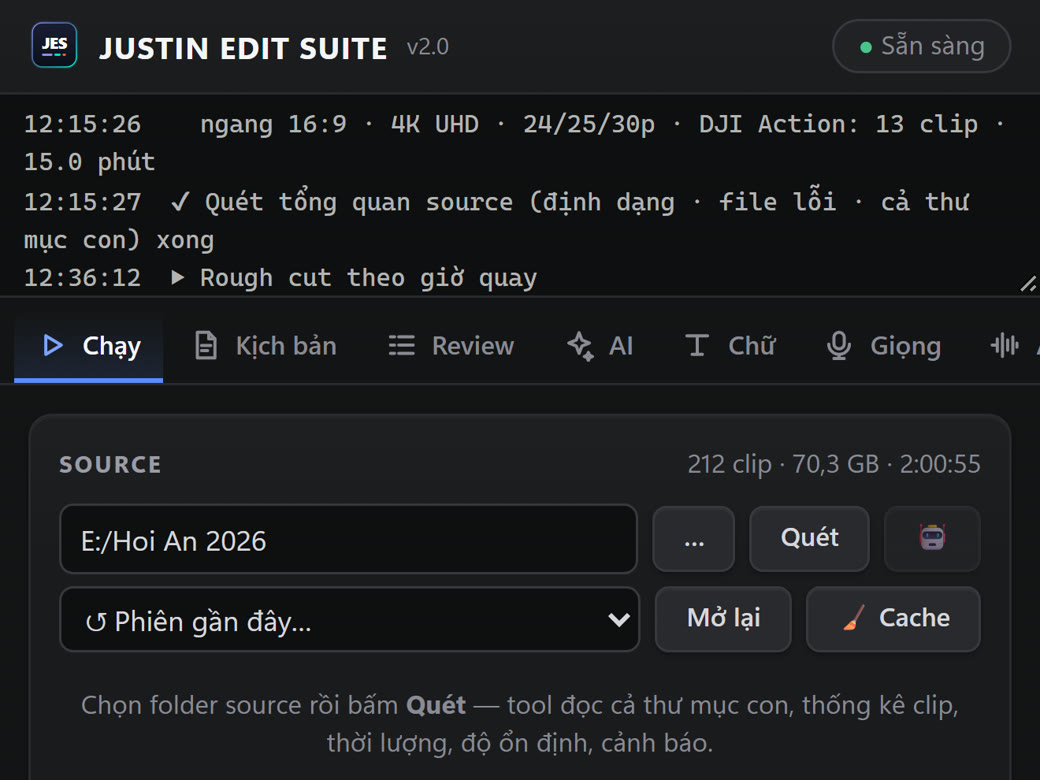Click the JUSTIN EDIT SUITE title
Viewport: 1040px width, 780px height.
(x=243, y=48)
